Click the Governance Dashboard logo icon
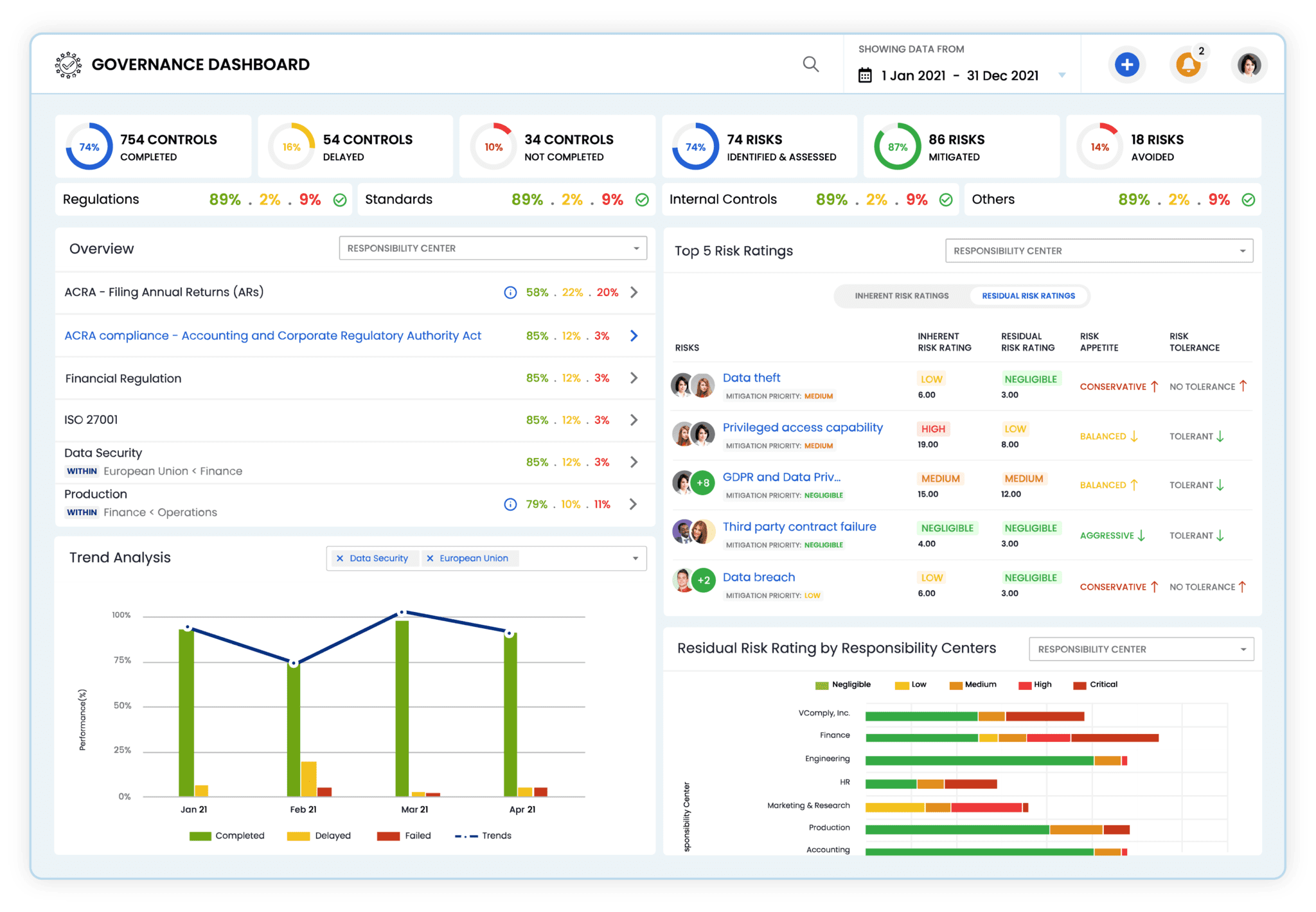1316x912 pixels. [x=67, y=64]
